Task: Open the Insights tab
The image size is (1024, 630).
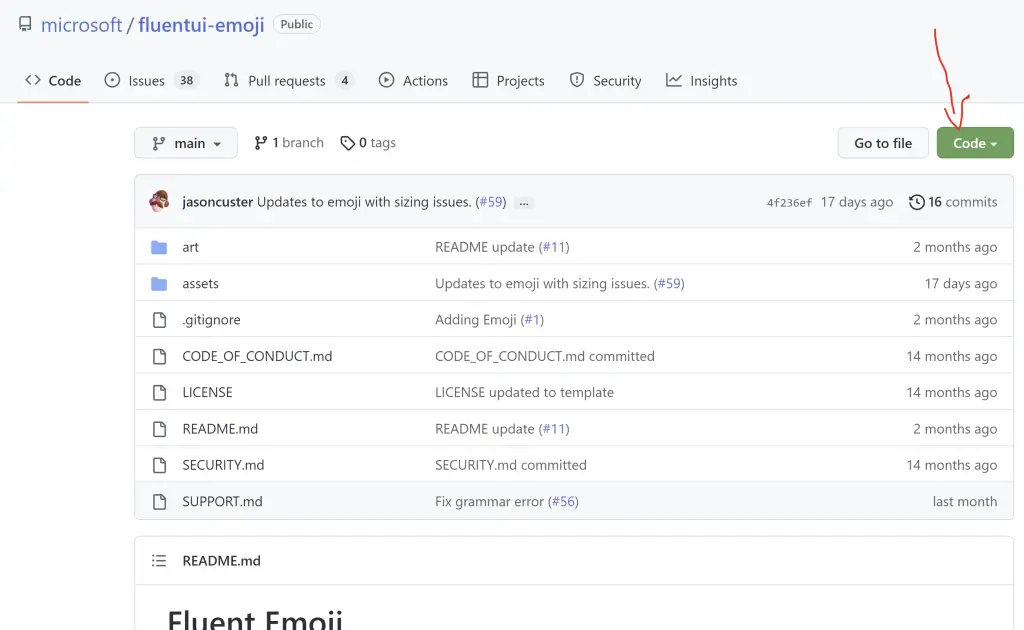Action: (701, 80)
